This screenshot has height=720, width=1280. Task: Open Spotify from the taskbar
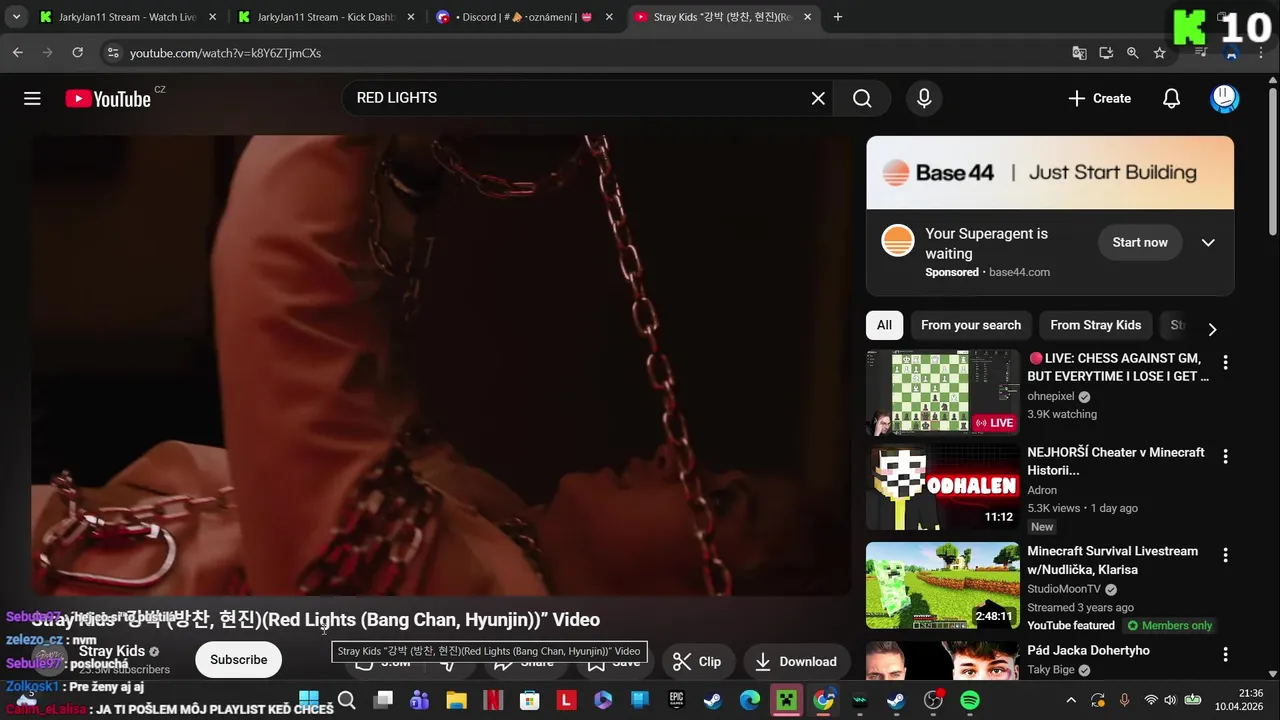coord(970,700)
